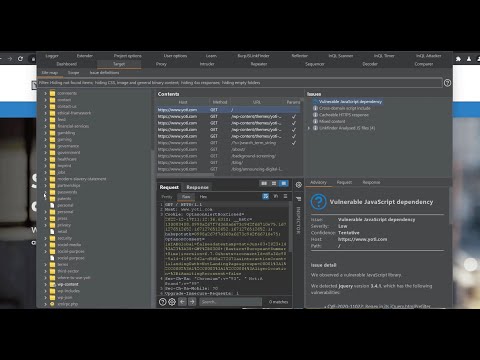Select the Hex view tab
This screenshot has height=360, width=480.
pyautogui.click(x=203, y=197)
